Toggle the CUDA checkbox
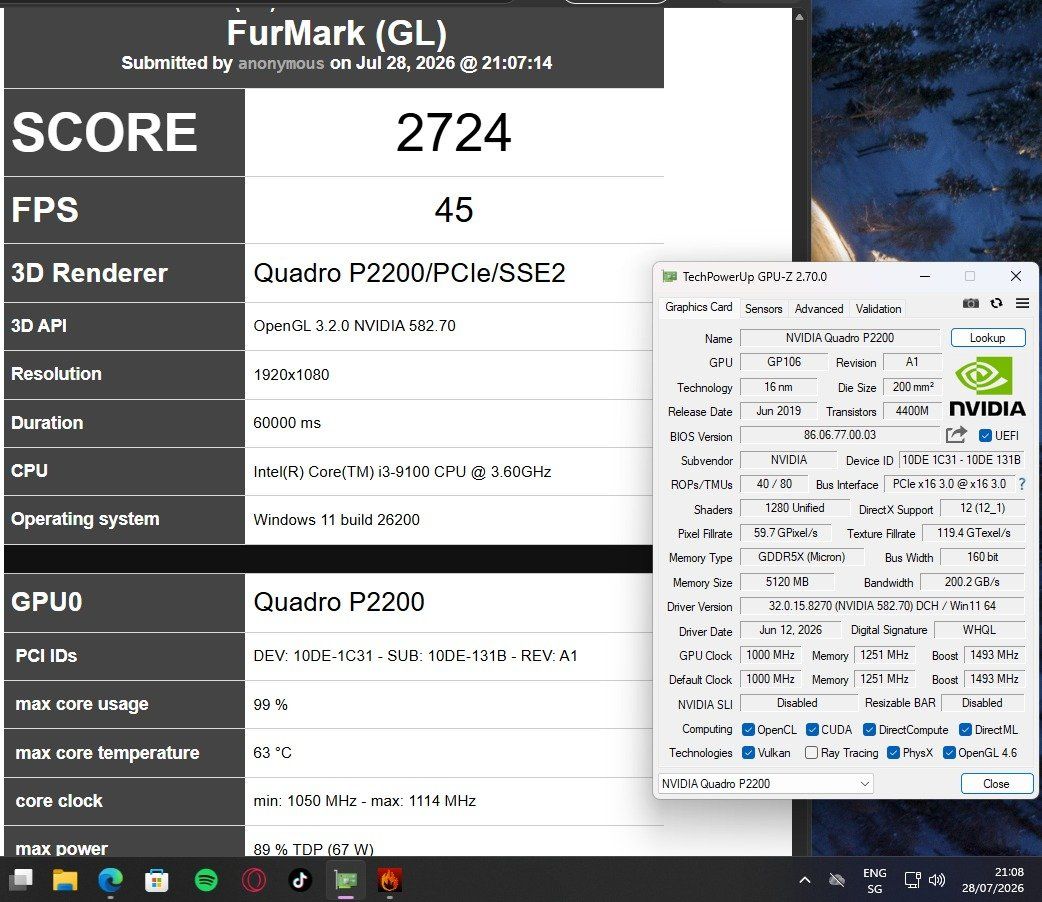Image resolution: width=1042 pixels, height=902 pixels. coord(812,730)
